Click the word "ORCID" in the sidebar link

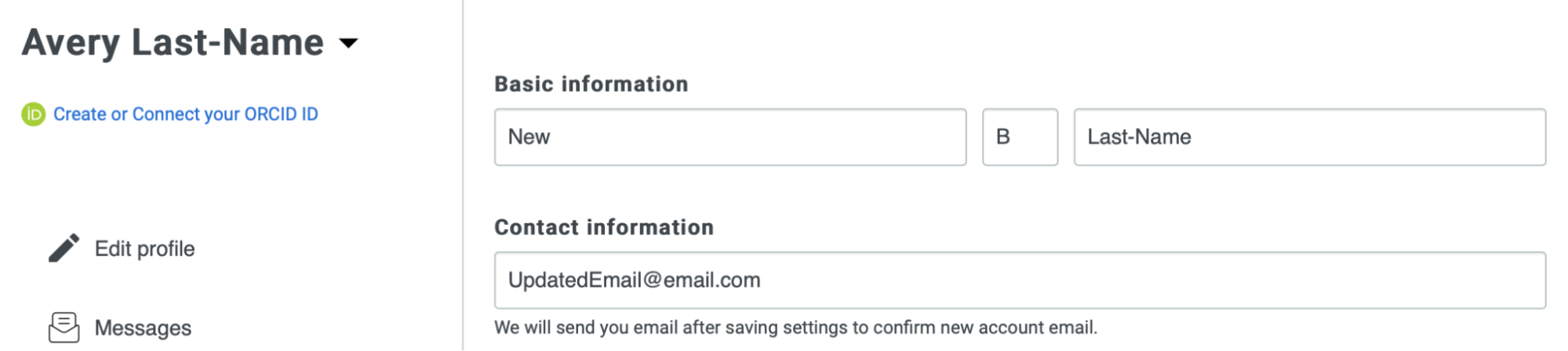271,114
